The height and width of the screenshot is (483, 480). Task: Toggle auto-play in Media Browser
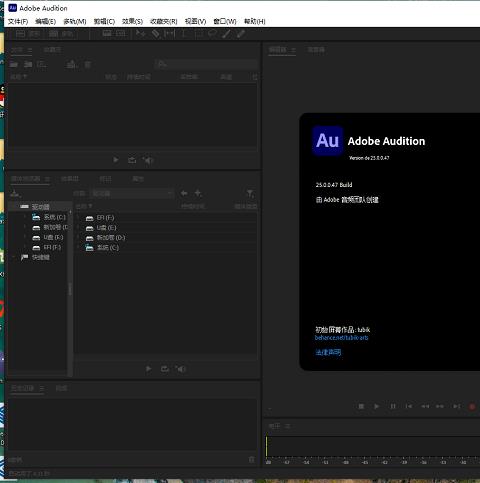pos(181,369)
